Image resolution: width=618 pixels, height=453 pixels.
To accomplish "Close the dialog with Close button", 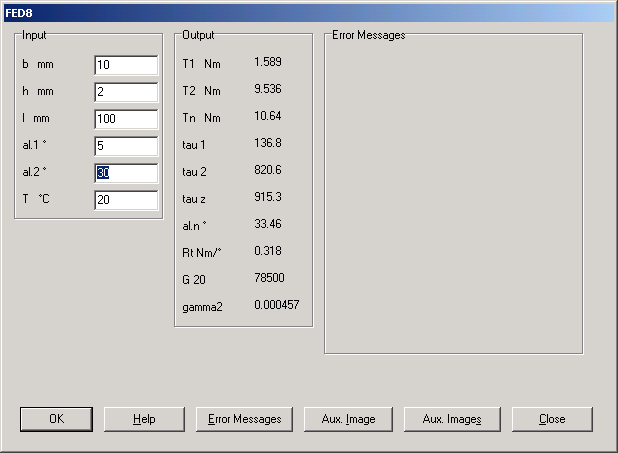I will tap(551, 419).
